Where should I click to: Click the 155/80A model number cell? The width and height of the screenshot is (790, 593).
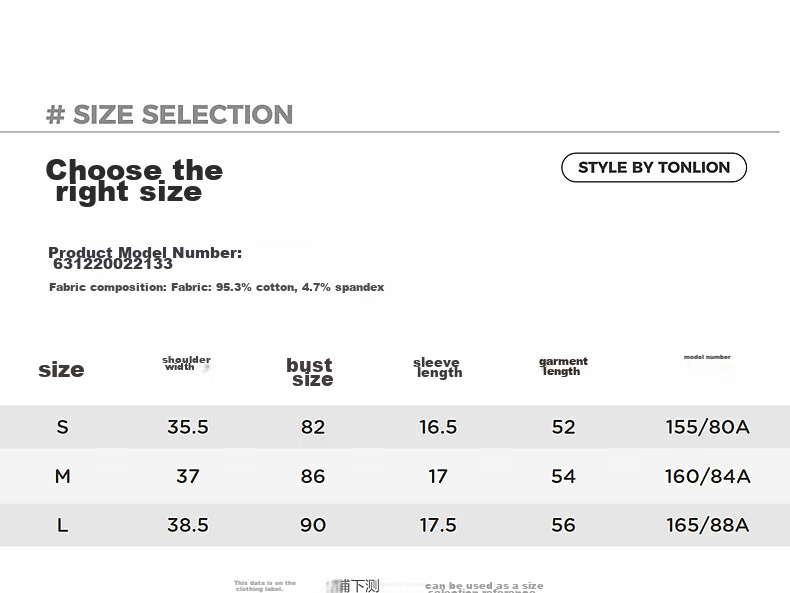click(707, 427)
